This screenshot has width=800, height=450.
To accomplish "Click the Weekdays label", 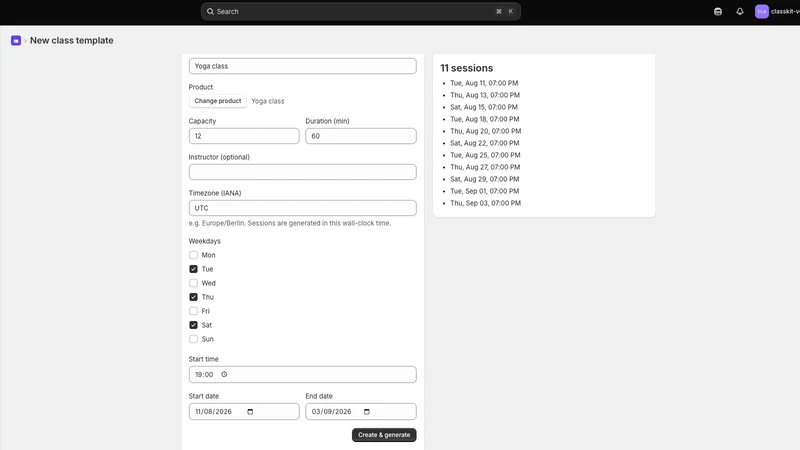I will click(x=205, y=241).
